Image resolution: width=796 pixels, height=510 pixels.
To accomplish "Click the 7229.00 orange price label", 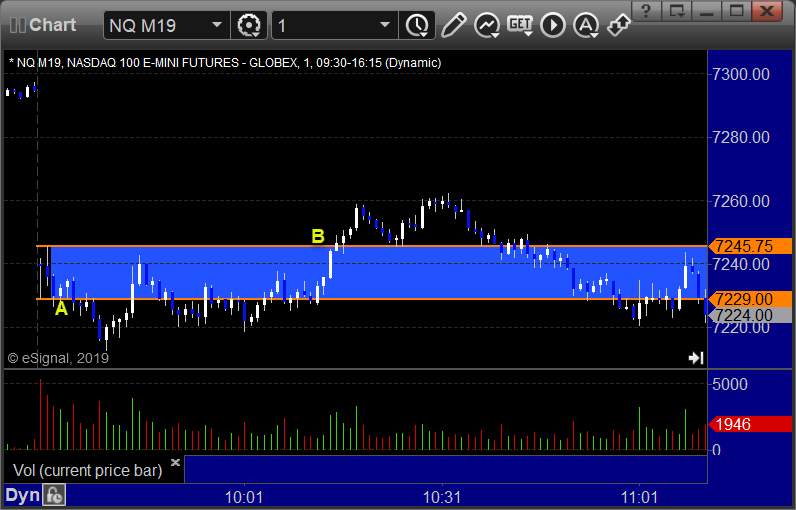I will tap(750, 299).
